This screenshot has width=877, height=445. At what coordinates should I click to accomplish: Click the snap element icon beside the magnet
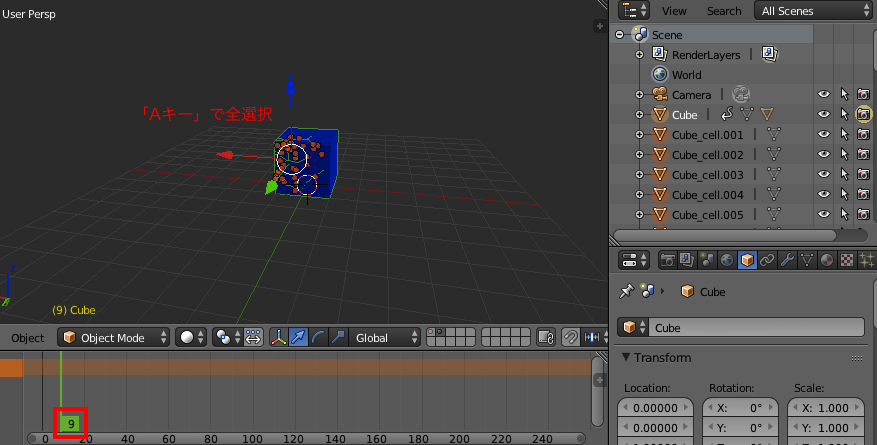tap(594, 337)
